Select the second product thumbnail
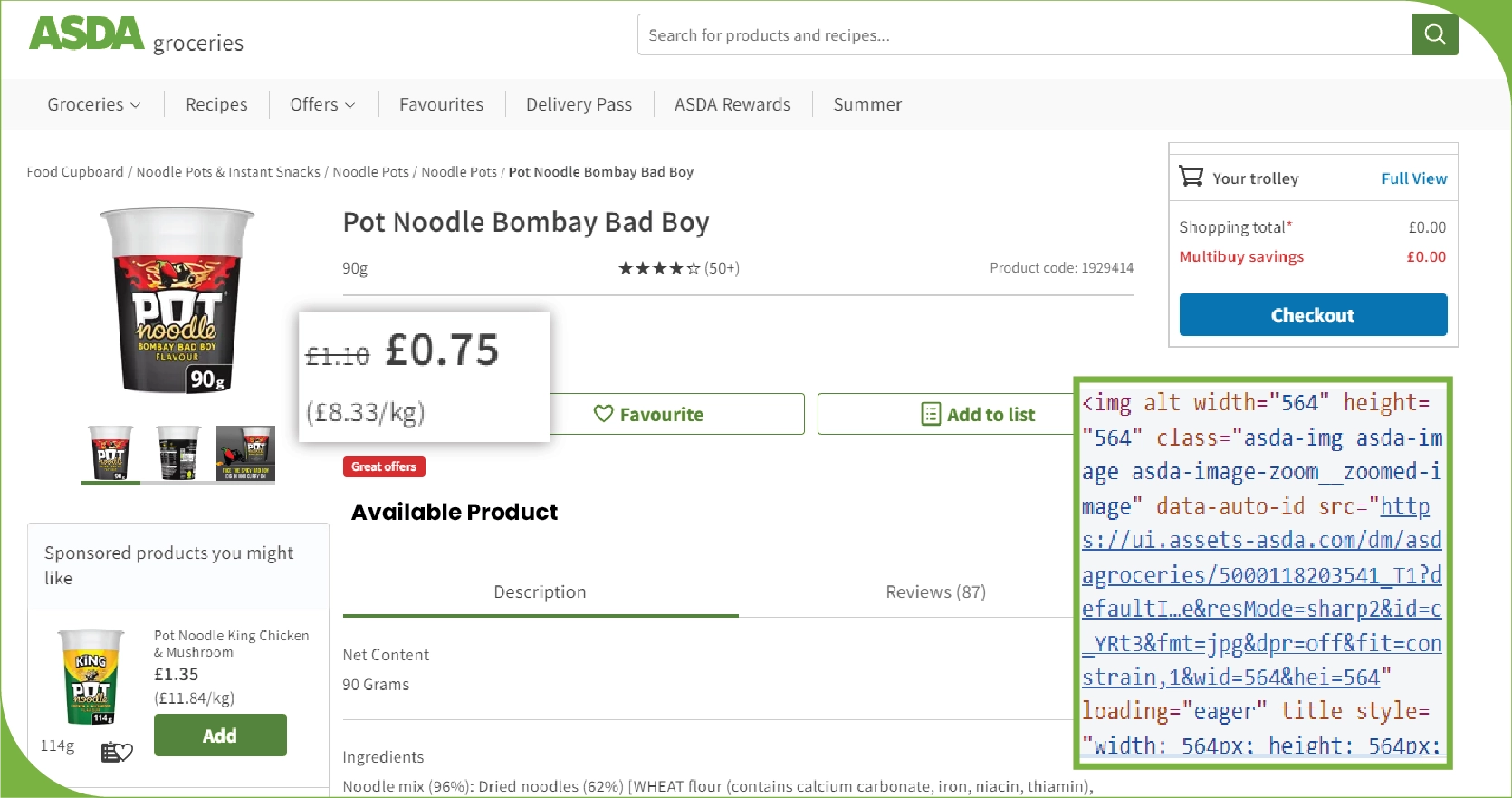Viewport: 1512px width, 798px height. (178, 453)
